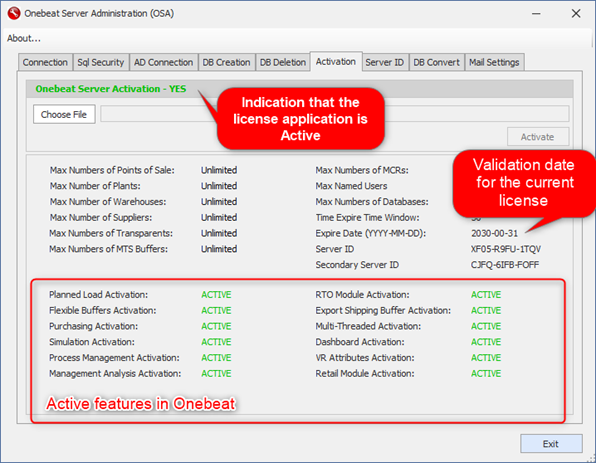Open the About... menu
Viewport: 596px width, 463px height.
click(x=24, y=38)
